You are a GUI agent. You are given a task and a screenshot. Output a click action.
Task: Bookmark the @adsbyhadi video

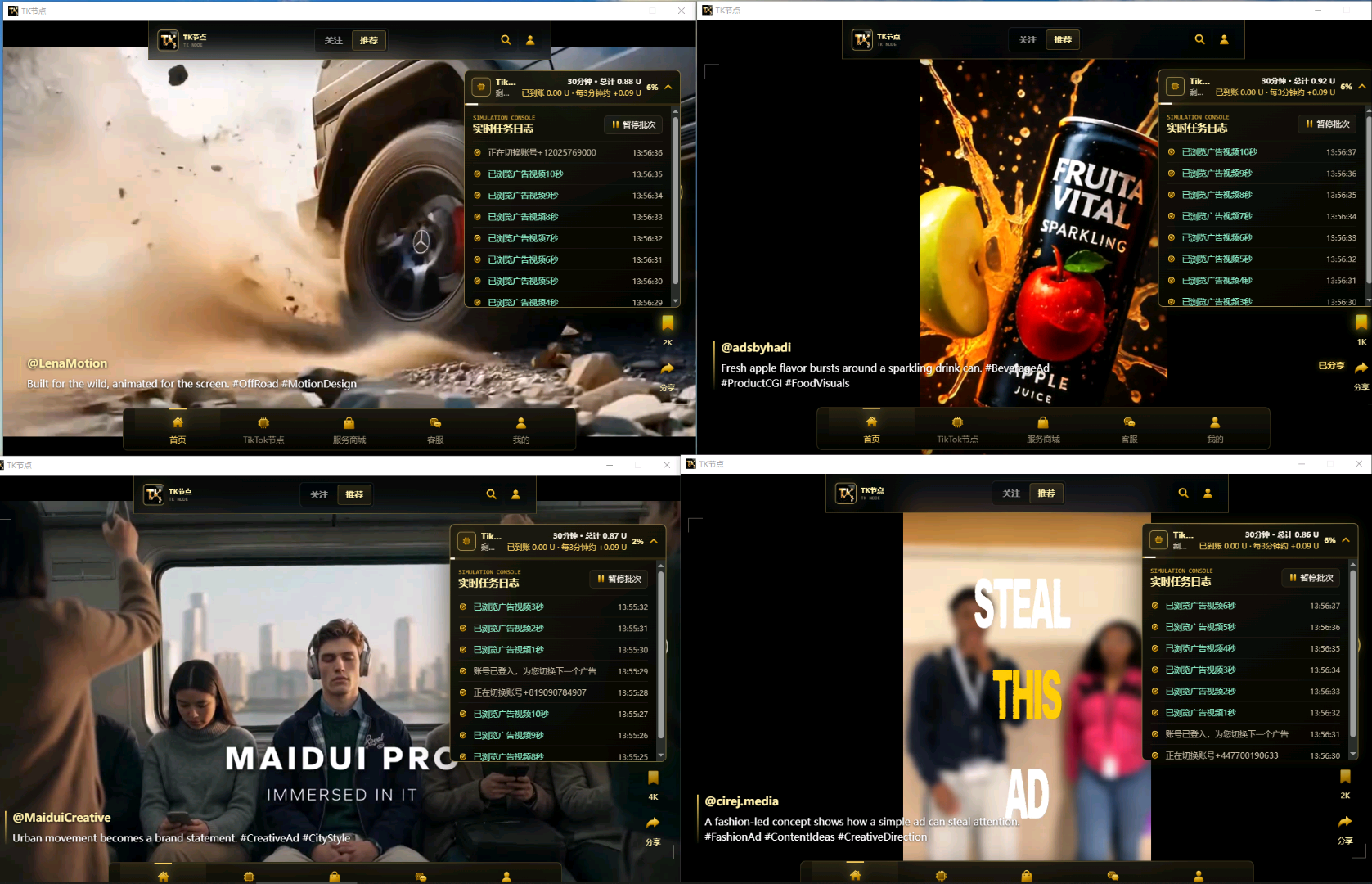pos(1361,322)
